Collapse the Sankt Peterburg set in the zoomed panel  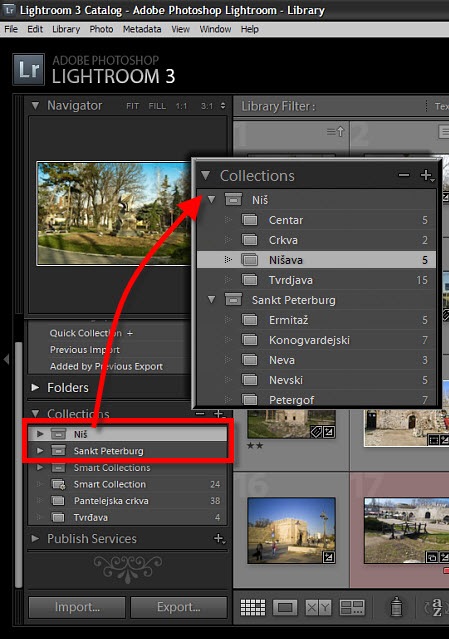(211, 300)
